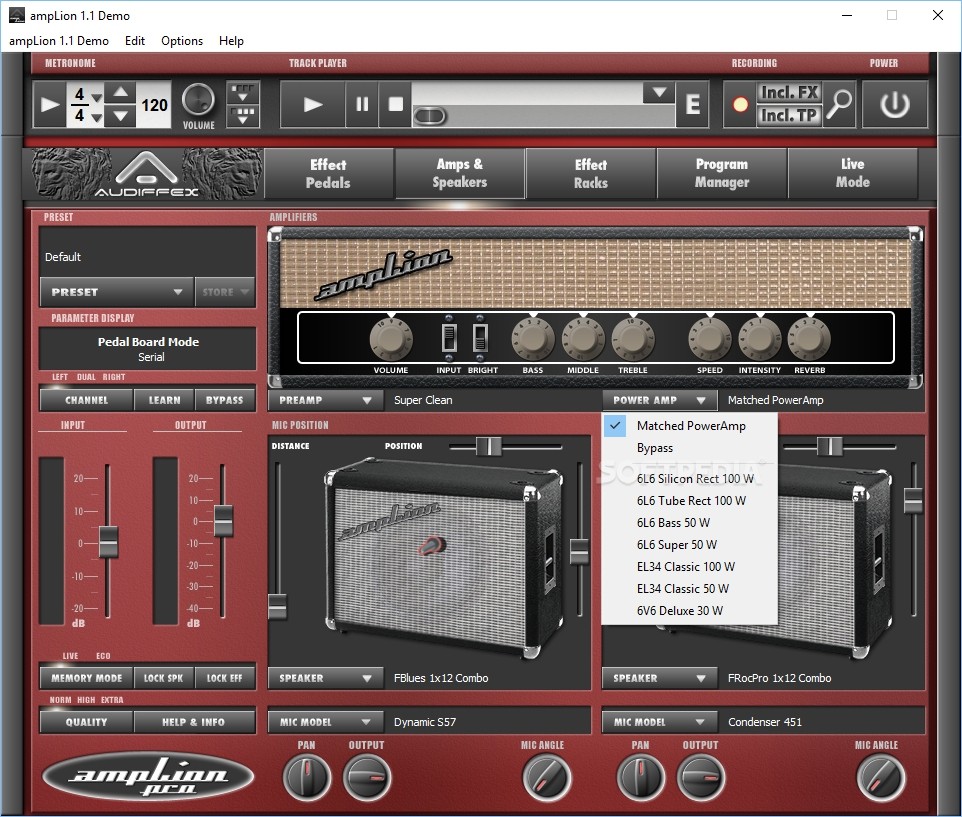Open HELP & INFO
The image size is (962, 817).
pyautogui.click(x=194, y=722)
